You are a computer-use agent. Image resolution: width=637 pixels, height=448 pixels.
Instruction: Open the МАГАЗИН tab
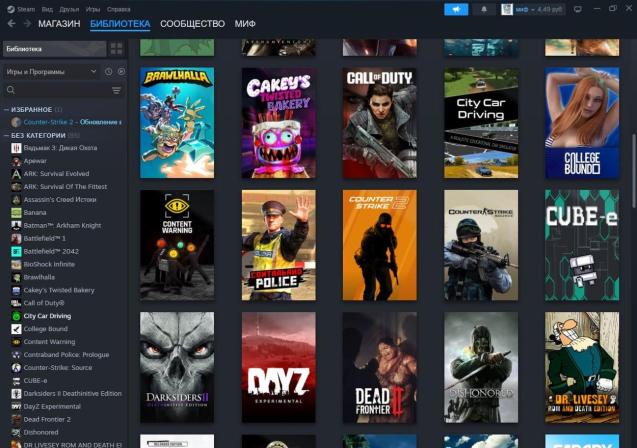tap(59, 23)
